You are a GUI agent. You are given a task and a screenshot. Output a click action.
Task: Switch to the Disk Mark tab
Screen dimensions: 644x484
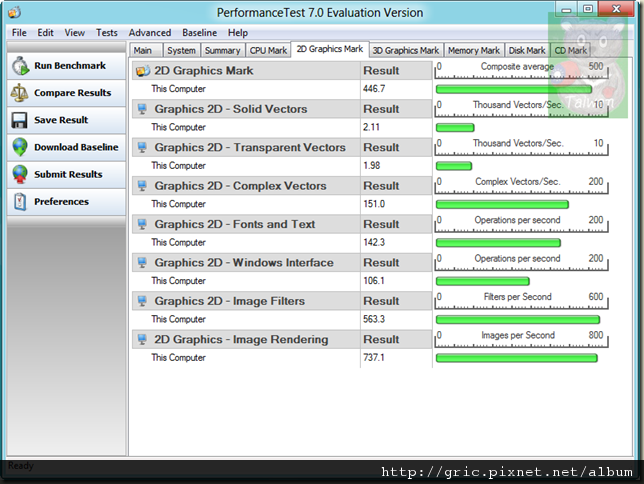point(527,51)
